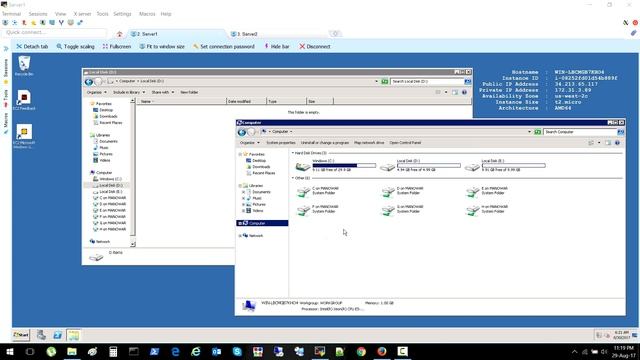Image resolution: width=640 pixels, height=360 pixels.
Task: Click Map network drive
Action: 369,143
